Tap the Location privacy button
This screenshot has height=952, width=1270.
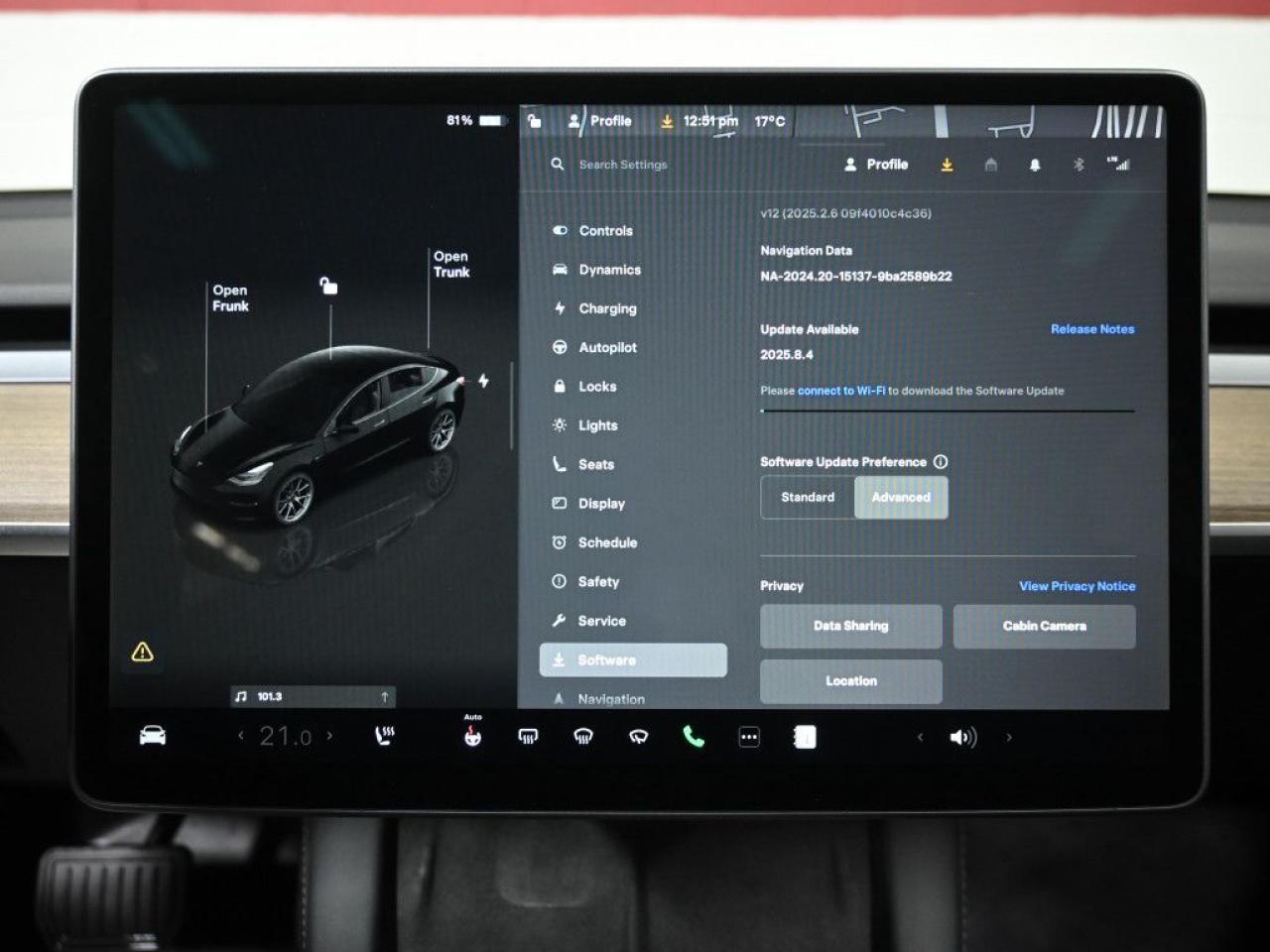click(851, 682)
